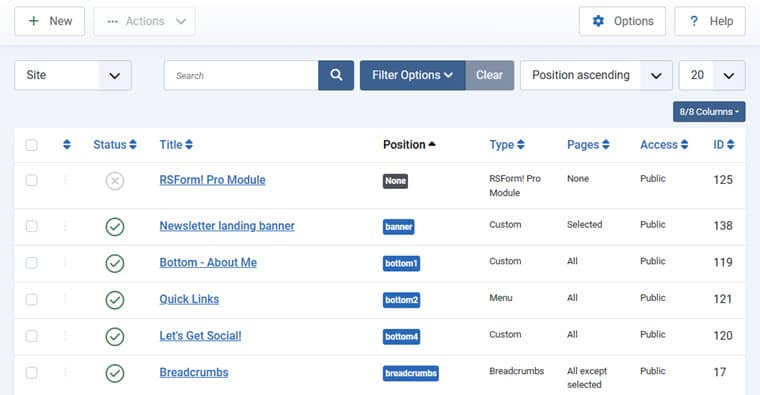Viewport: 760px width, 395px height.
Task: Sort table by Pages column
Action: [x=588, y=144]
